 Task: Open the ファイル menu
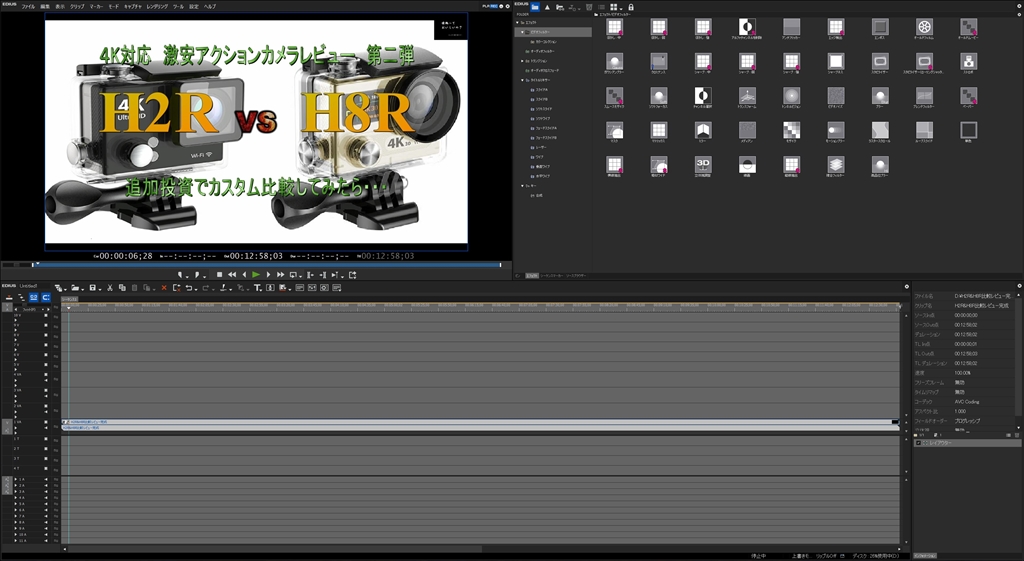coord(28,6)
